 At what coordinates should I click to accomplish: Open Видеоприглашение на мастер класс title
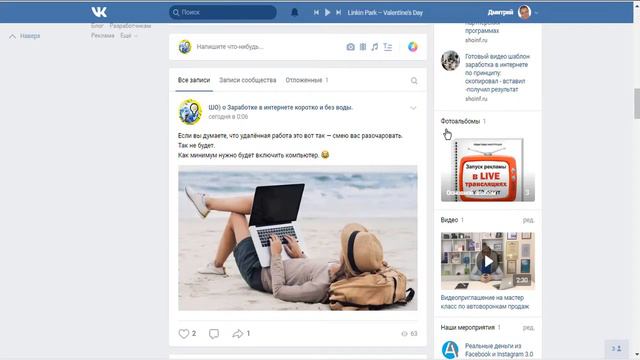[485, 302]
